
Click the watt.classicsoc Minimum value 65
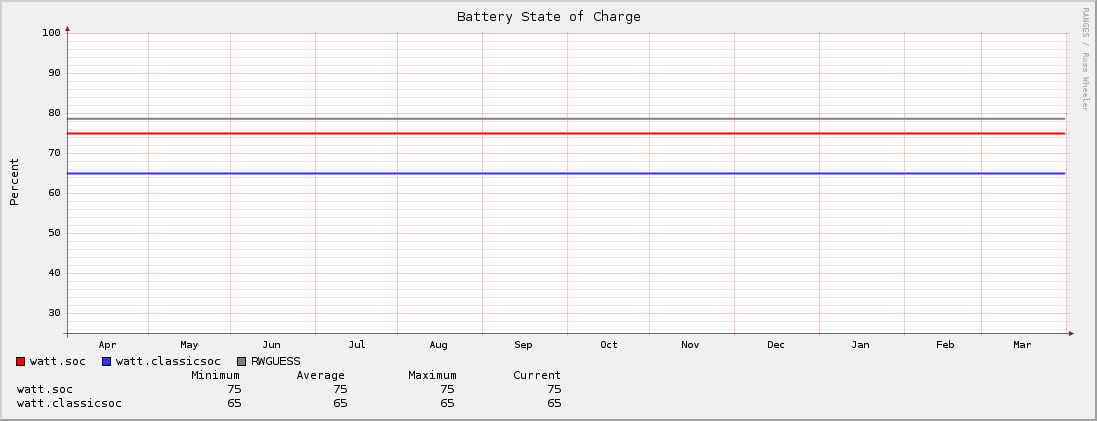tap(234, 404)
